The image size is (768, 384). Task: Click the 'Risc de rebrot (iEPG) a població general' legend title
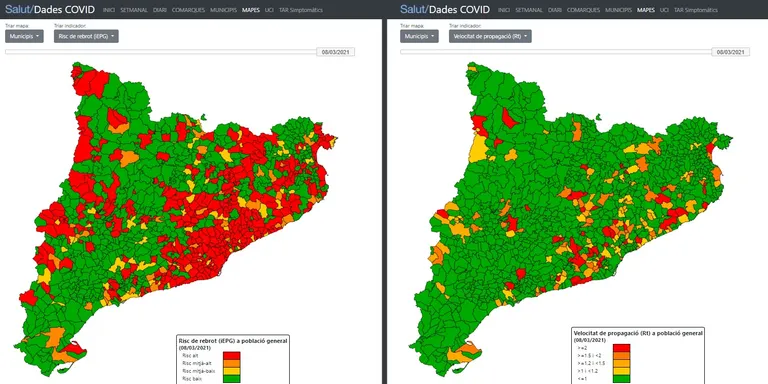pyautogui.click(x=233, y=341)
